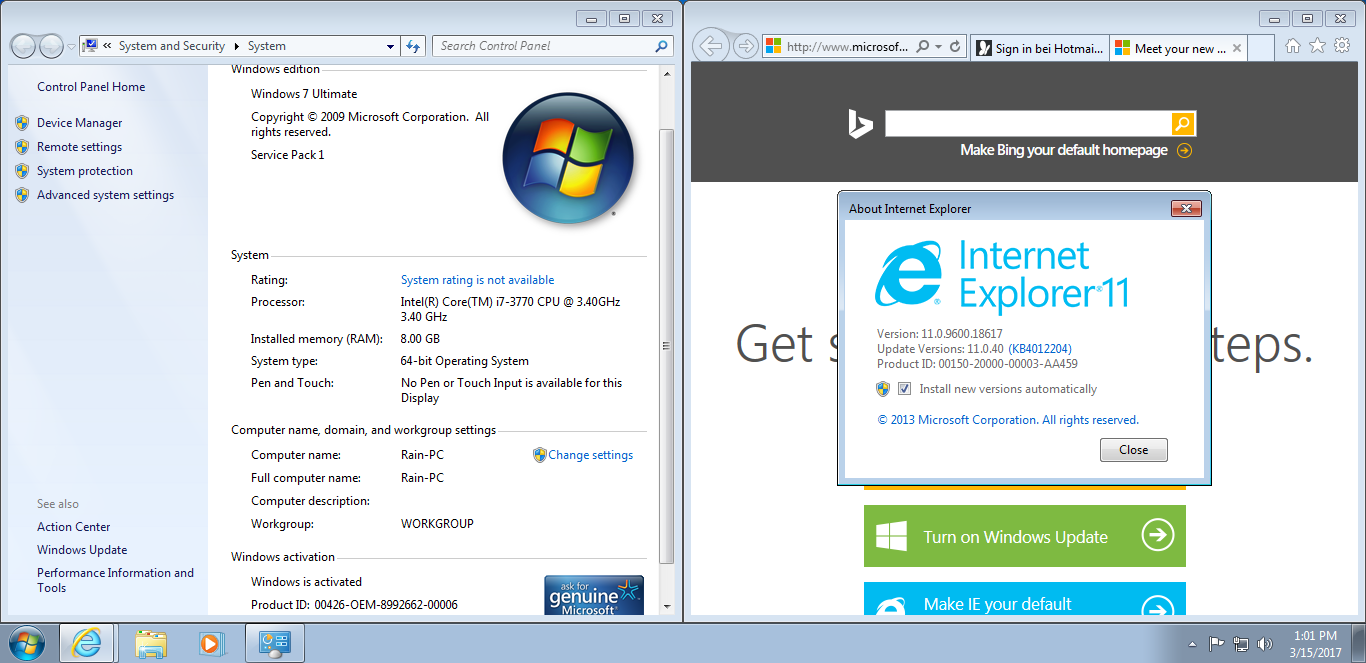The width and height of the screenshot is (1366, 663).
Task: Open Device Manager link
Action: click(x=80, y=123)
